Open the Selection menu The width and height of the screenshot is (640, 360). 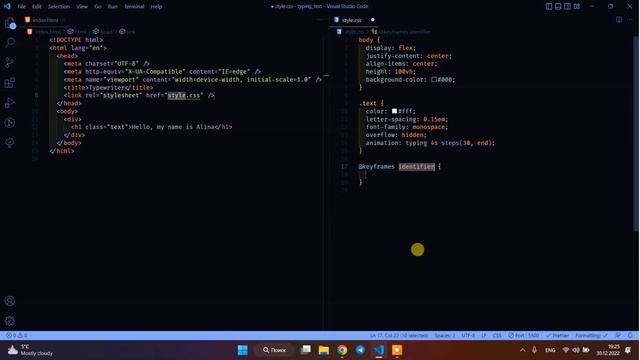coord(59,7)
